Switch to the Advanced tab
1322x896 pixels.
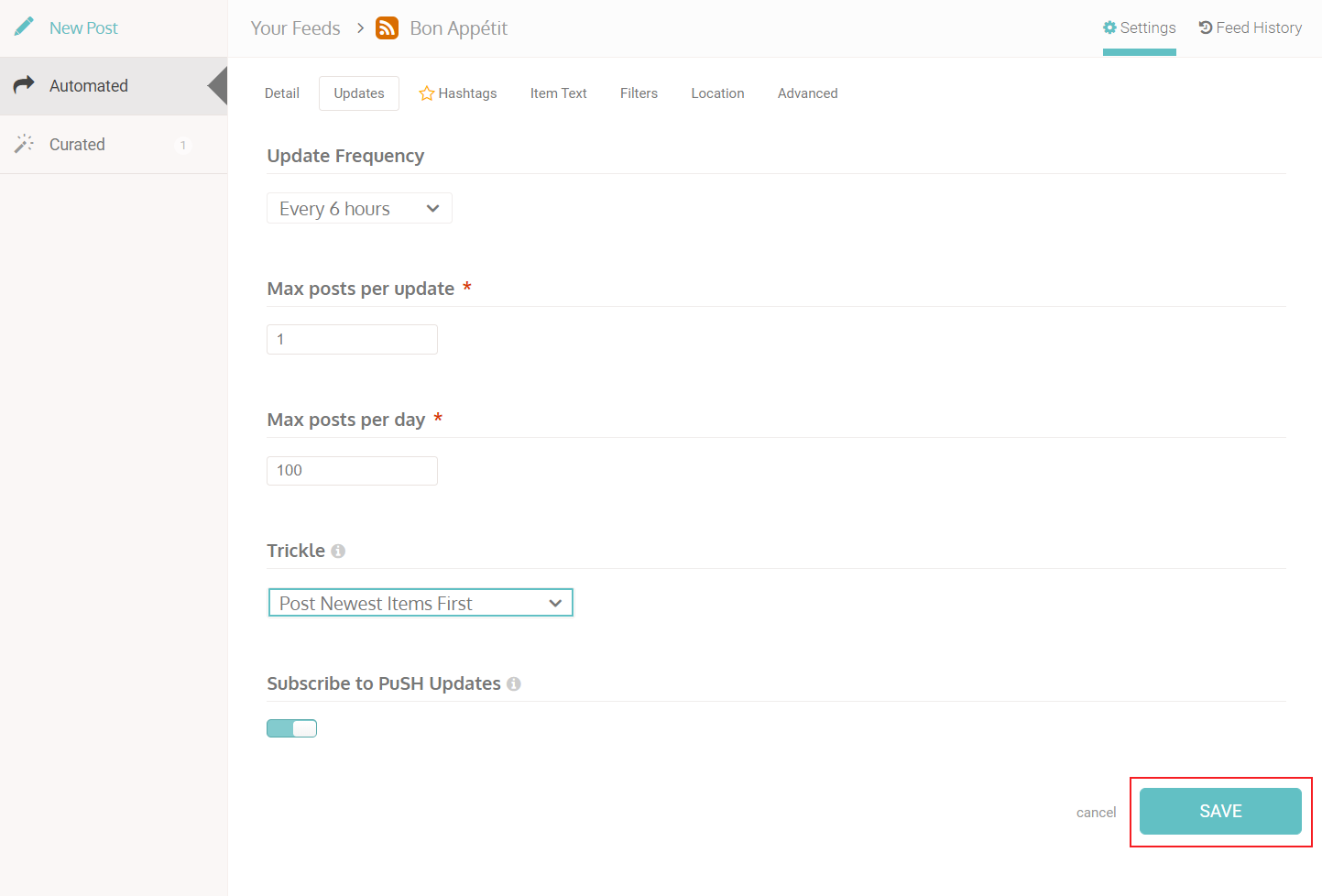pos(808,93)
